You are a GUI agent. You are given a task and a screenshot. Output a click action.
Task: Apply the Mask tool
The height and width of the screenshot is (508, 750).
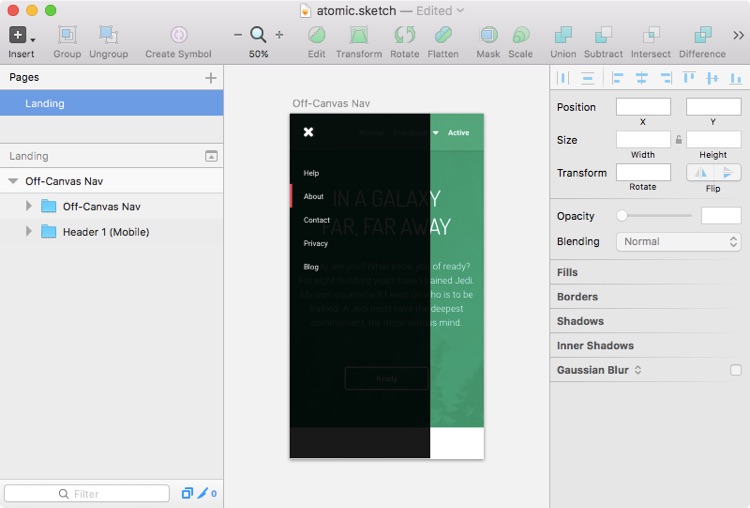click(488, 35)
